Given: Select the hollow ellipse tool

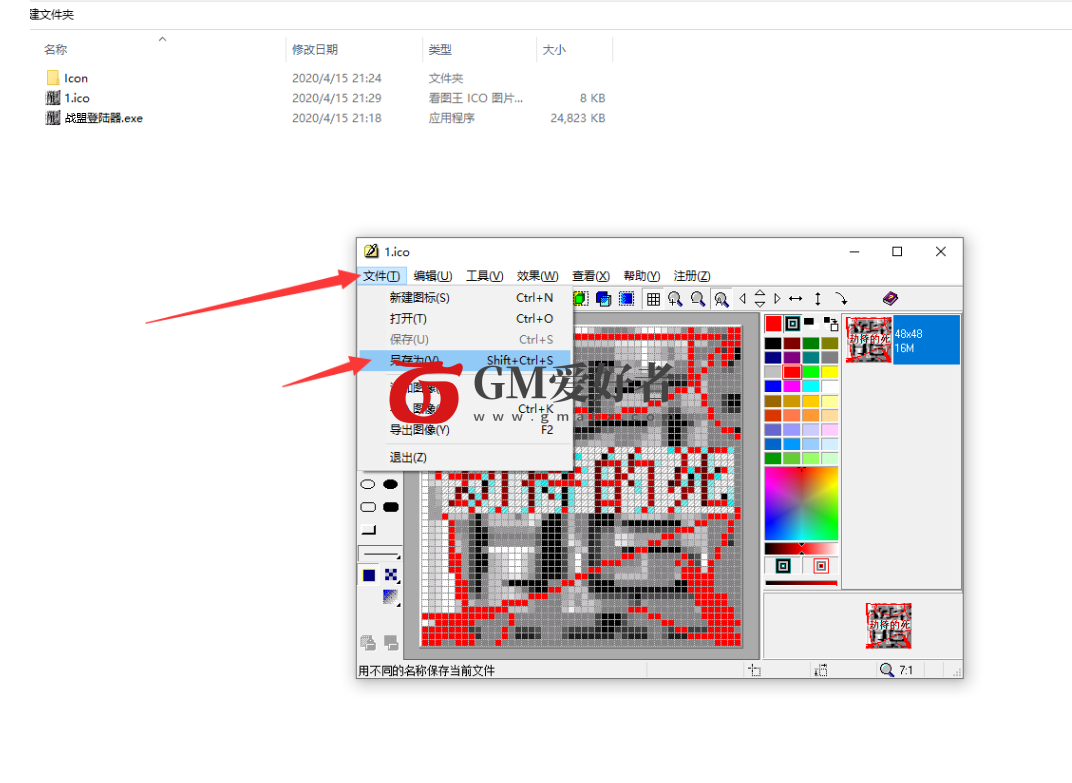Looking at the screenshot, I should pyautogui.click(x=368, y=485).
